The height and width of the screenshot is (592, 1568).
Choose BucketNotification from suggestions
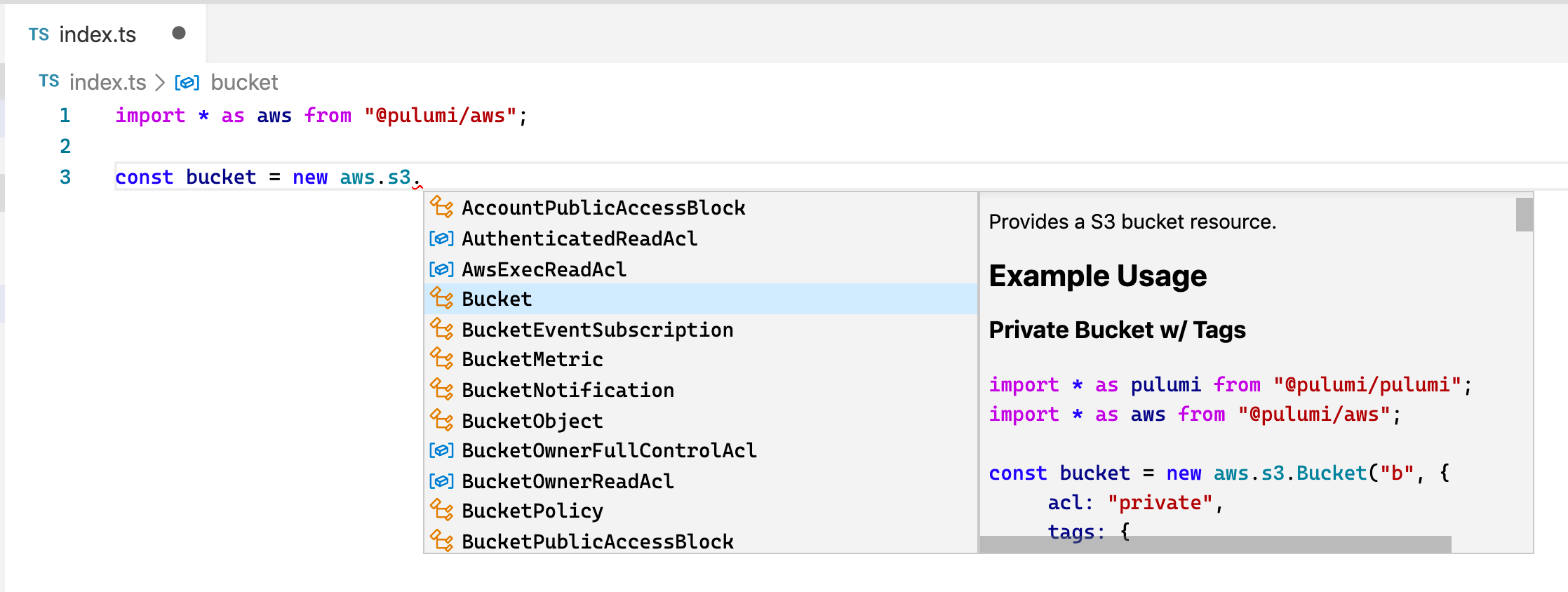click(x=701, y=390)
